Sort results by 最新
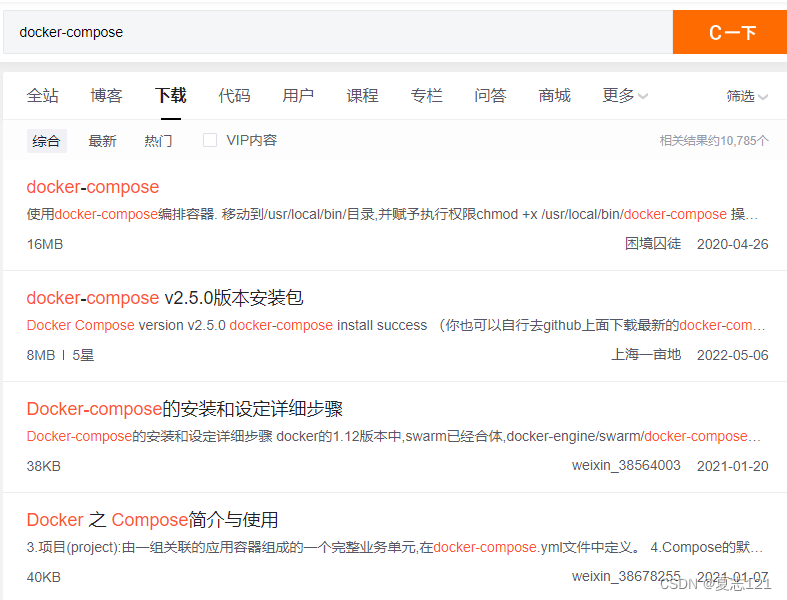This screenshot has height=600, width=787. pyautogui.click(x=102, y=141)
